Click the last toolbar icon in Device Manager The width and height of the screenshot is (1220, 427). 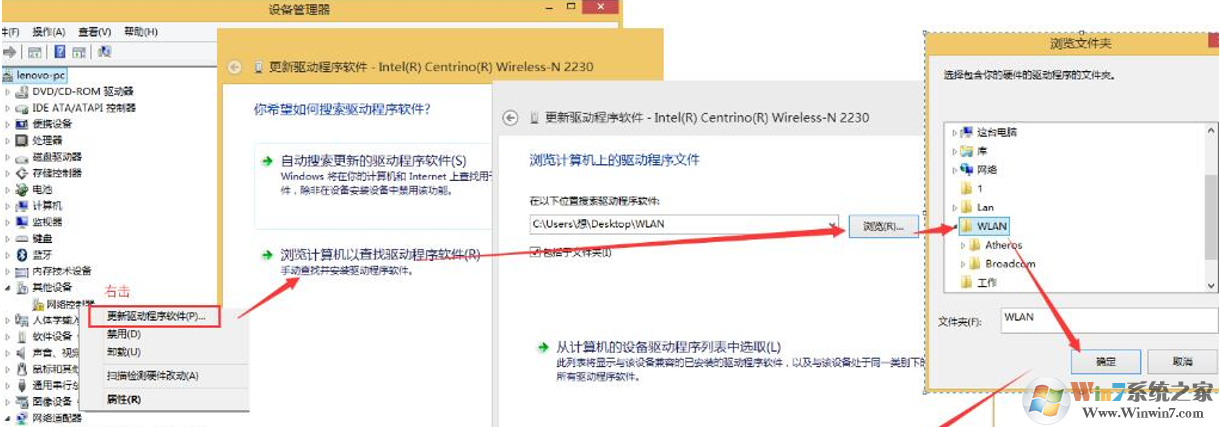tap(104, 51)
